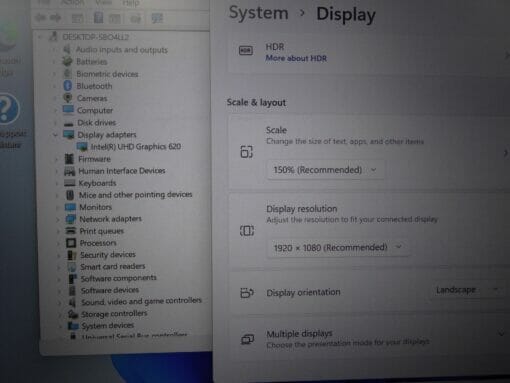The image size is (510, 383).
Task: Select the Mice and other pointing devices icon
Action: 70,195
